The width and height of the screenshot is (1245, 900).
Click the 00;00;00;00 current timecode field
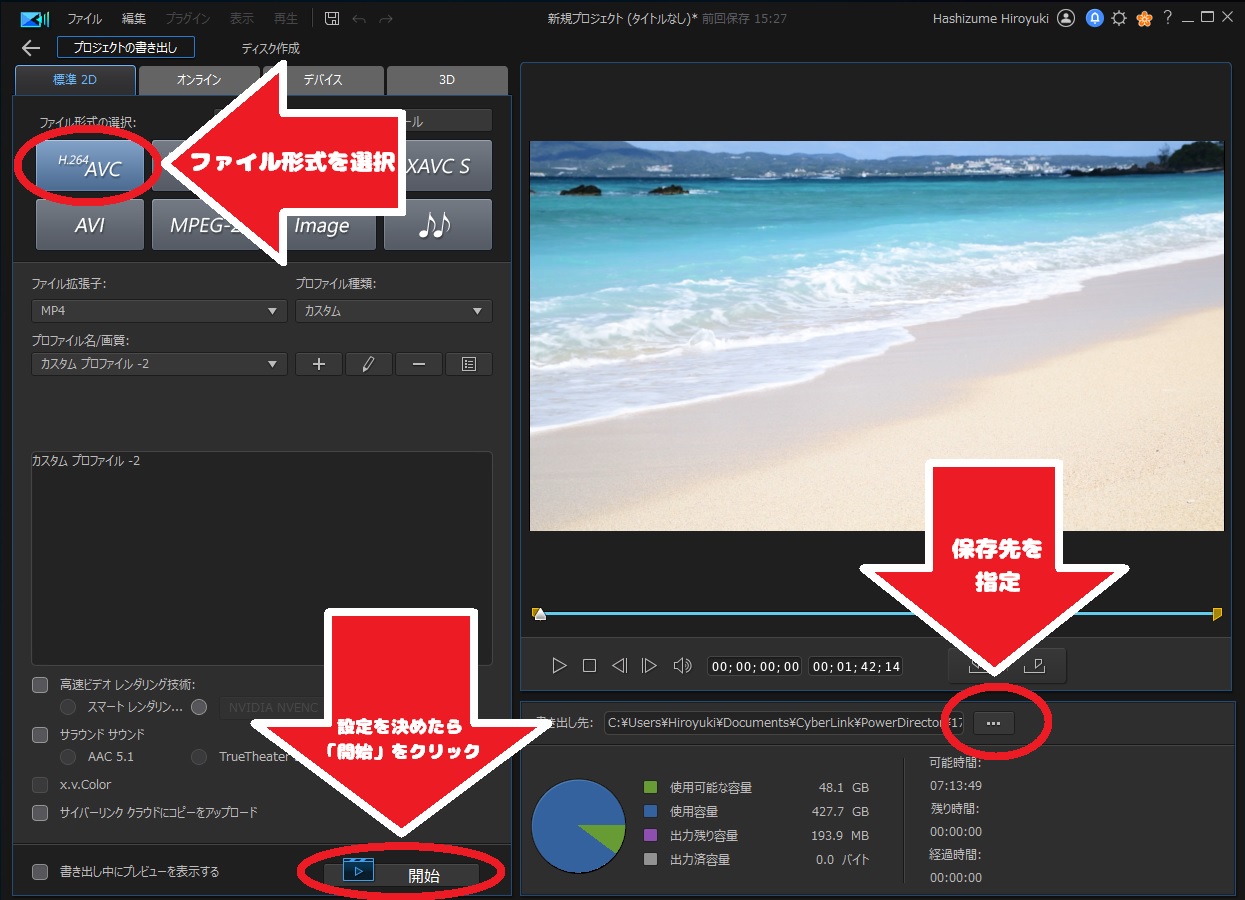coord(755,666)
